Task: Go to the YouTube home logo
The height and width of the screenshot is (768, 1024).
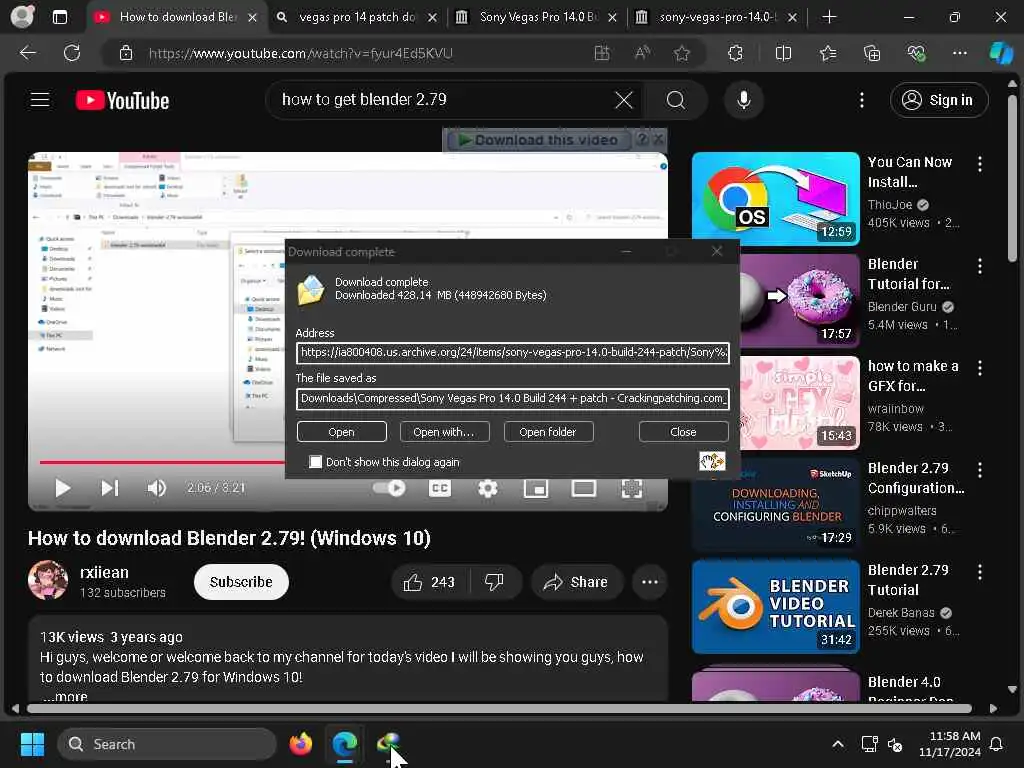Action: [122, 101]
